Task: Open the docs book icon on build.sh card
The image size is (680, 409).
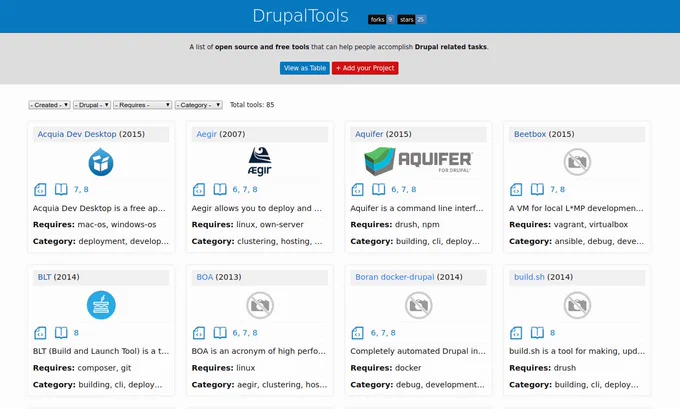Action: (x=537, y=333)
